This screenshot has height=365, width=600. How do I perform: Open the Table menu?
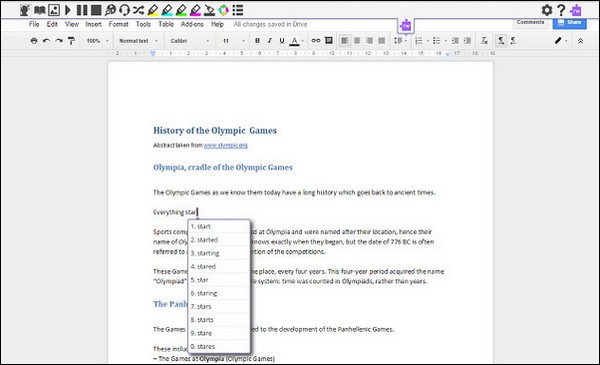tap(166, 24)
